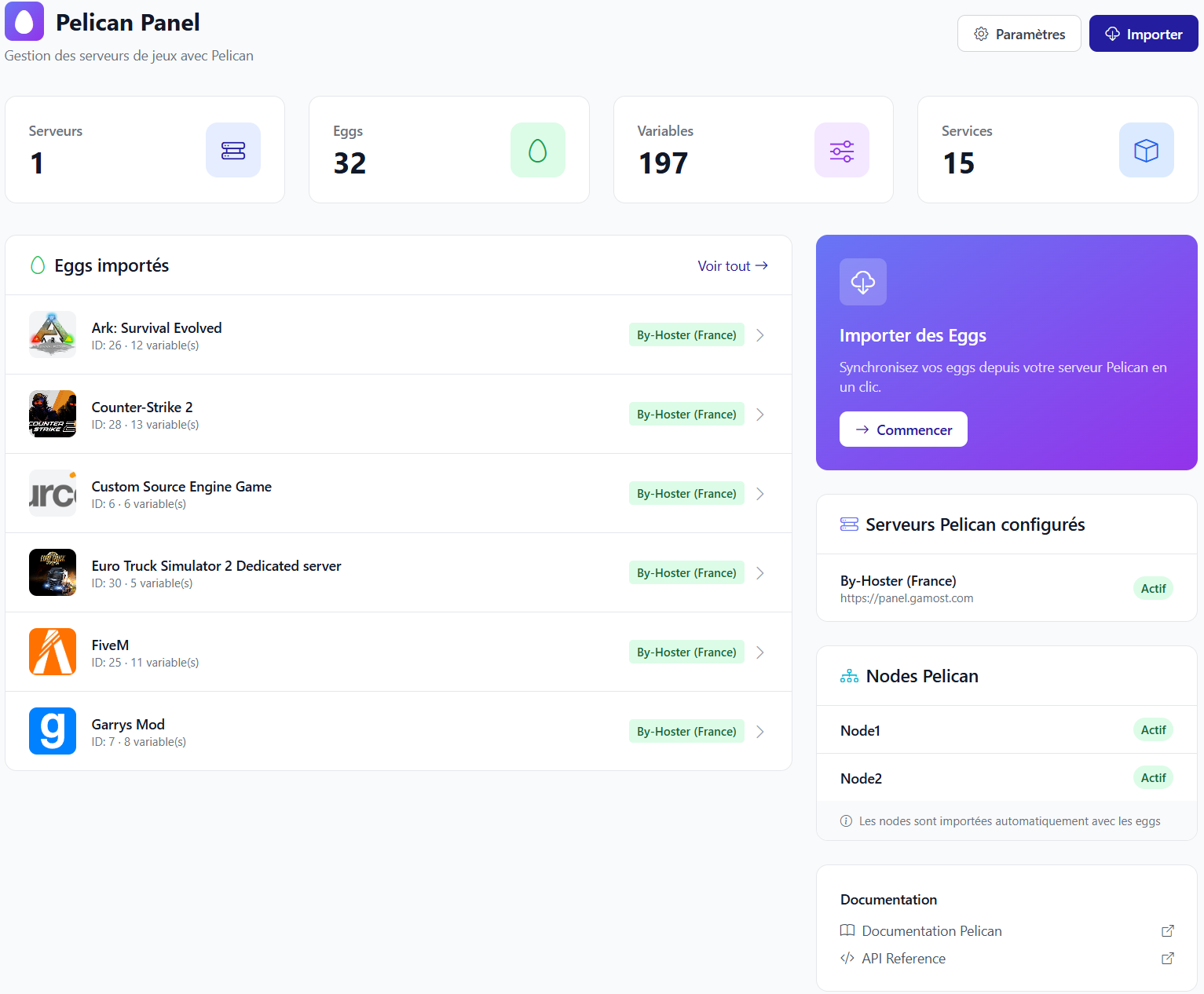Expand the FiveM row chevron
Screen dimensions: 1204x994
(x=759, y=652)
